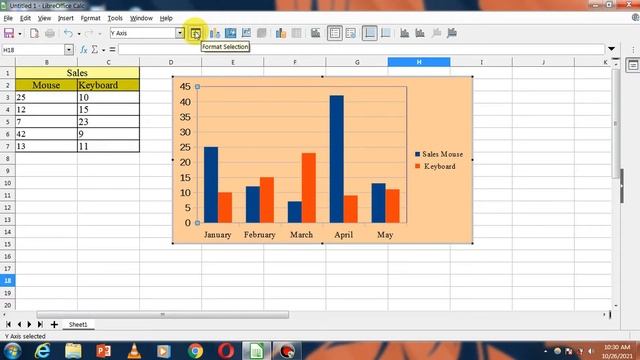Image resolution: width=640 pixels, height=360 pixels.
Task: Open the chart element selector showing Y Axis
Action: click(x=147, y=33)
